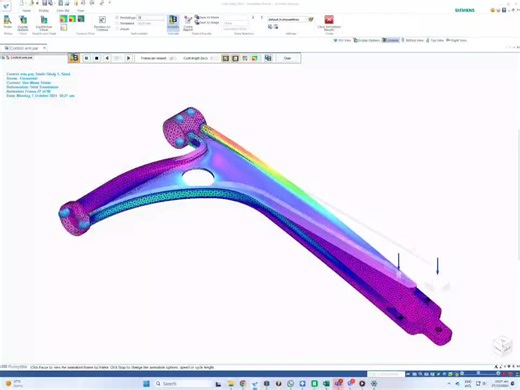This screenshot has width=520, height=390.
Task: Click the Animate button in the ribbon
Action: 173,22
